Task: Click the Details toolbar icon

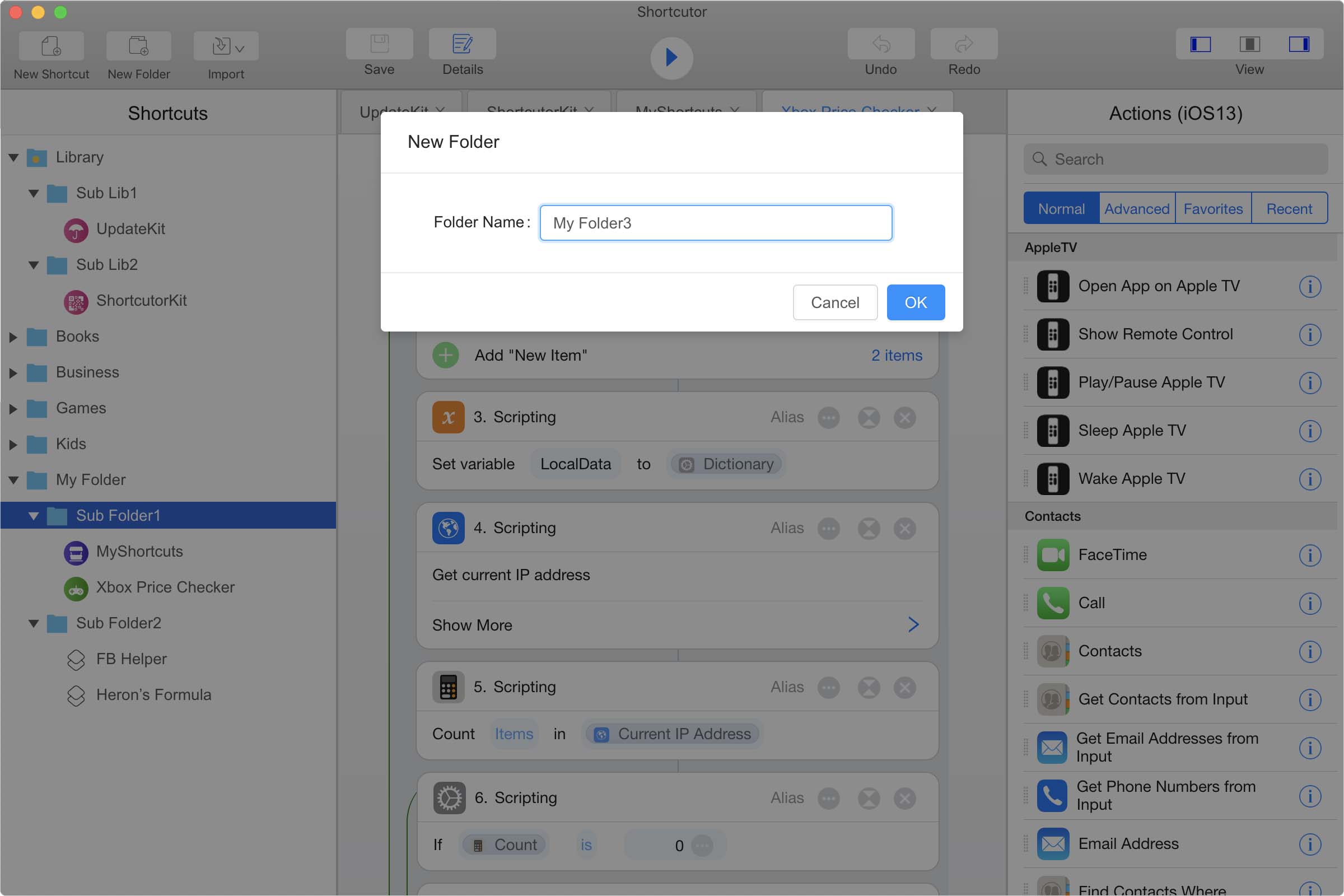Action: pyautogui.click(x=461, y=45)
